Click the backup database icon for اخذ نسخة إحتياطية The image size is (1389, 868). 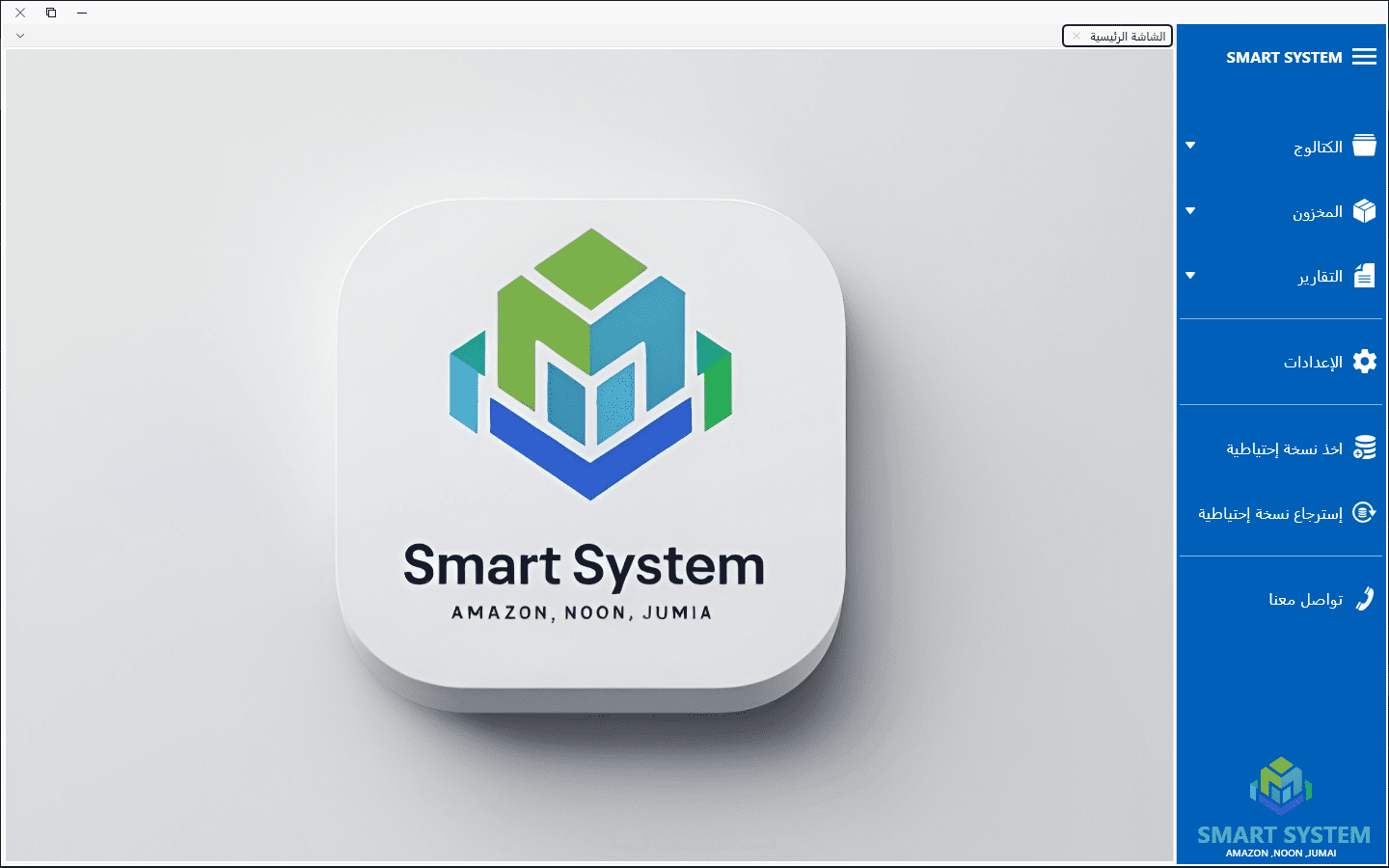point(1364,448)
